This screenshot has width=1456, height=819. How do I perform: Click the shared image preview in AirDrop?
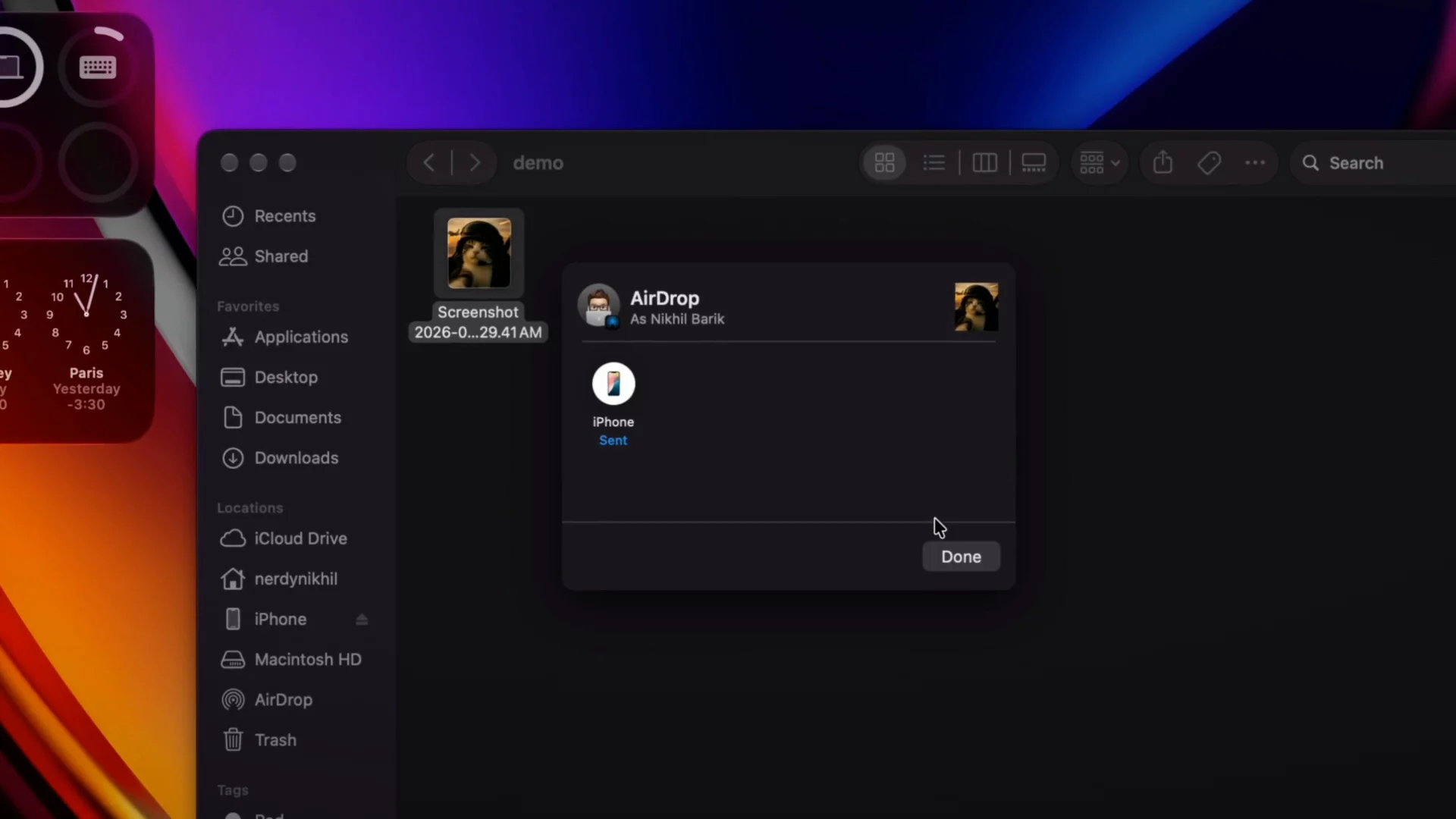(x=976, y=307)
